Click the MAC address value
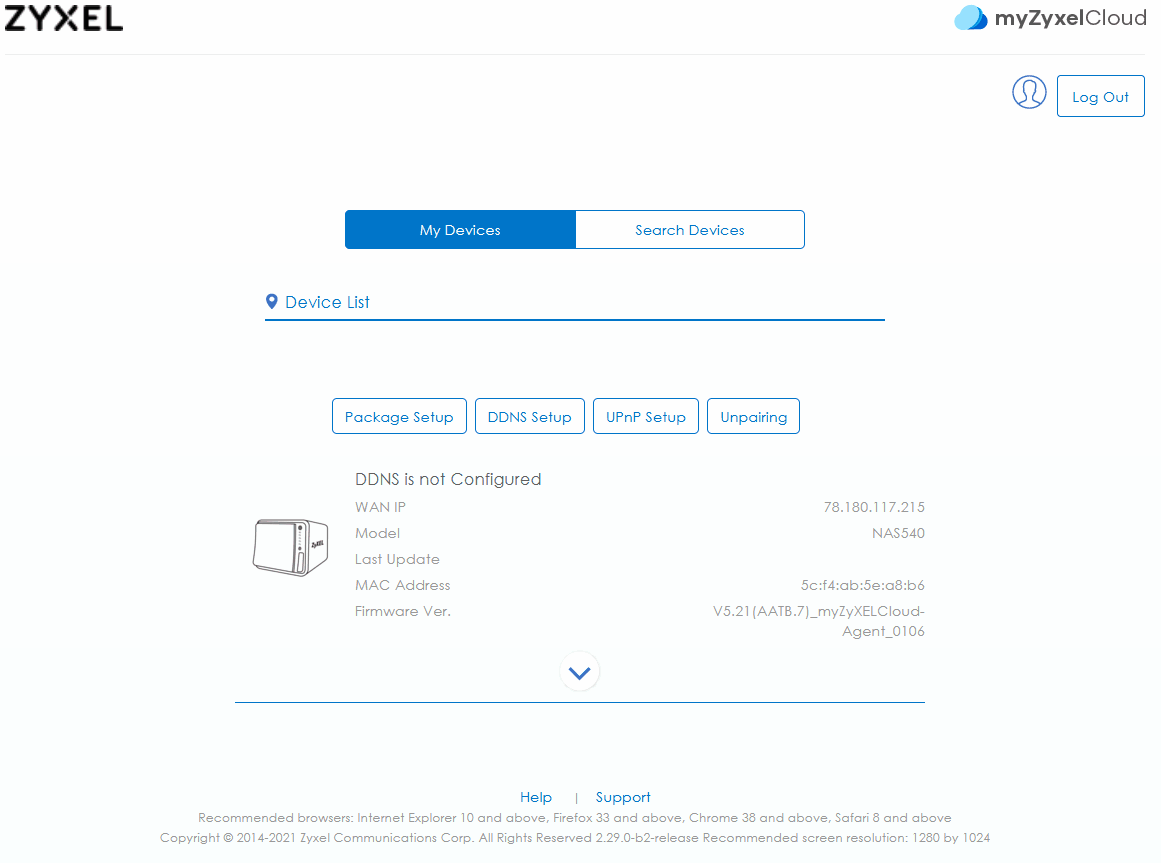 click(862, 585)
